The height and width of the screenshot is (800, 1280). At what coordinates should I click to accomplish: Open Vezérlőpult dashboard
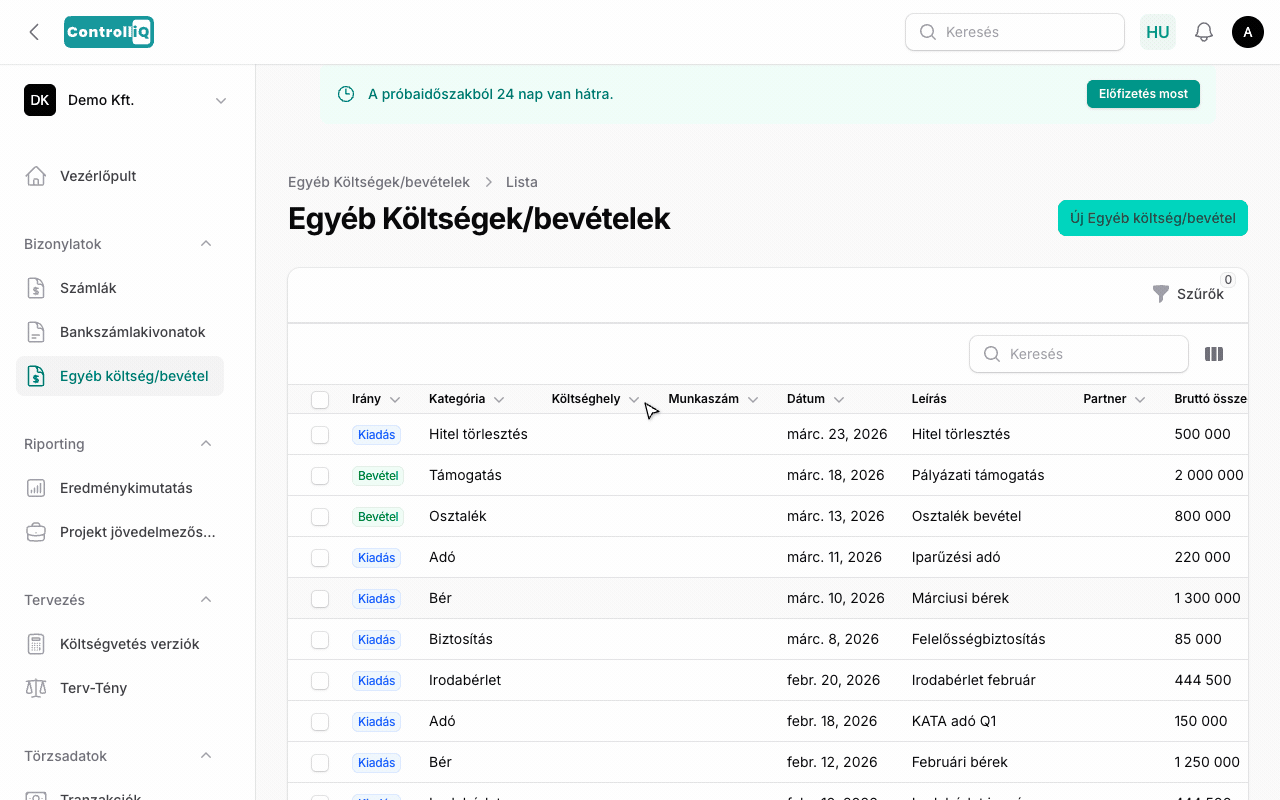(120, 176)
